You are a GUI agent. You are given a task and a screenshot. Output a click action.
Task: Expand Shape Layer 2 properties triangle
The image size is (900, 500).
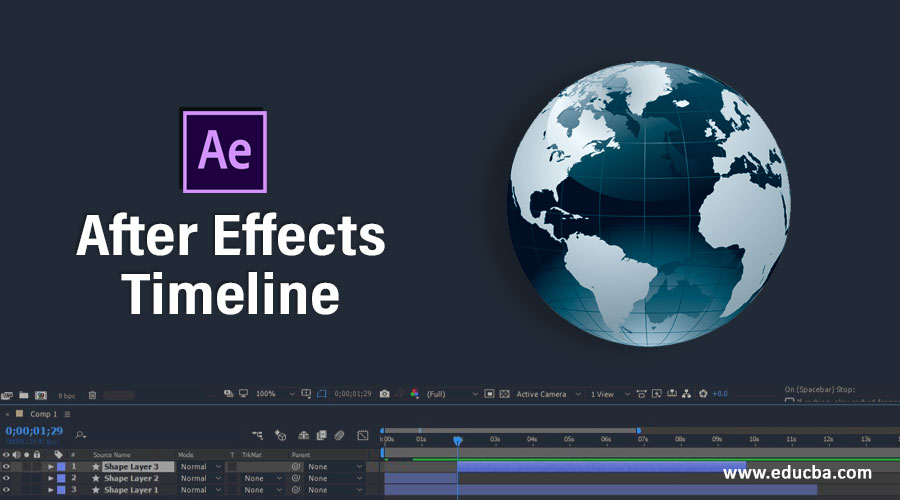tap(51, 478)
